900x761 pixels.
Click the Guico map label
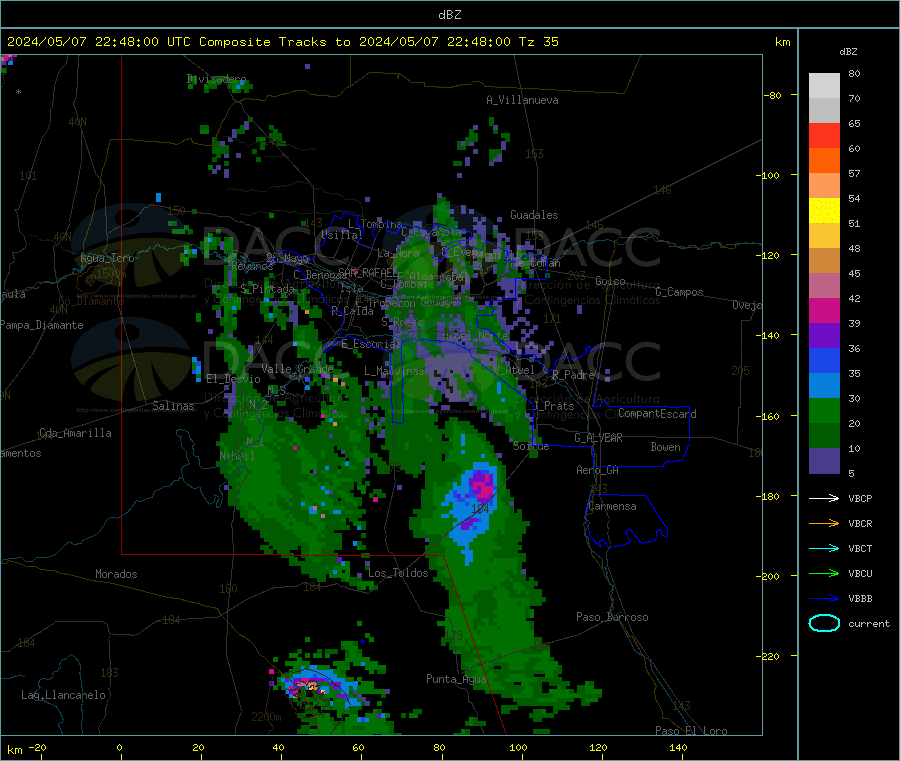pyautogui.click(x=610, y=281)
